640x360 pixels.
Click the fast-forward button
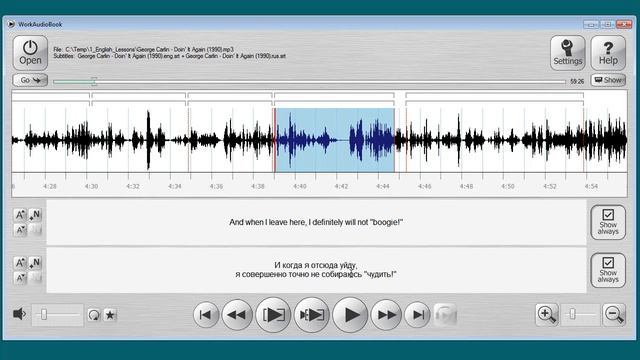pyautogui.click(x=386, y=315)
